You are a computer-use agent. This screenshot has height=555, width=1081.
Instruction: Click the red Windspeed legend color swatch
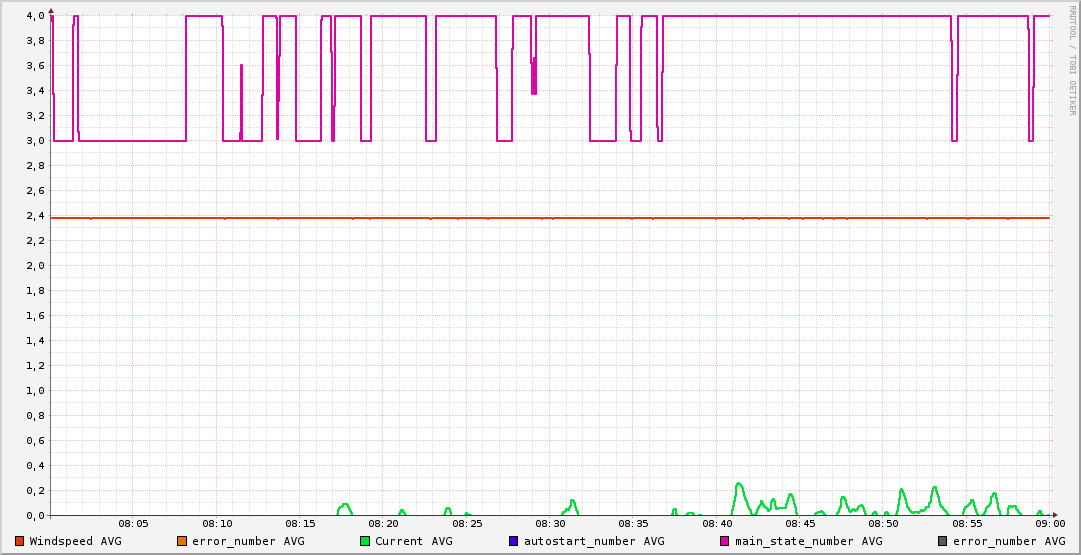(x=19, y=541)
